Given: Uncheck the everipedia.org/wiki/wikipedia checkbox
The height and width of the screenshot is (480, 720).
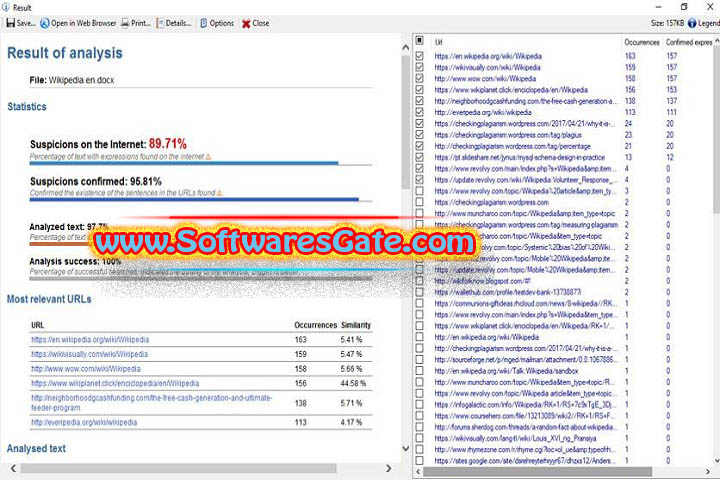Looking at the screenshot, I should pyautogui.click(x=420, y=112).
